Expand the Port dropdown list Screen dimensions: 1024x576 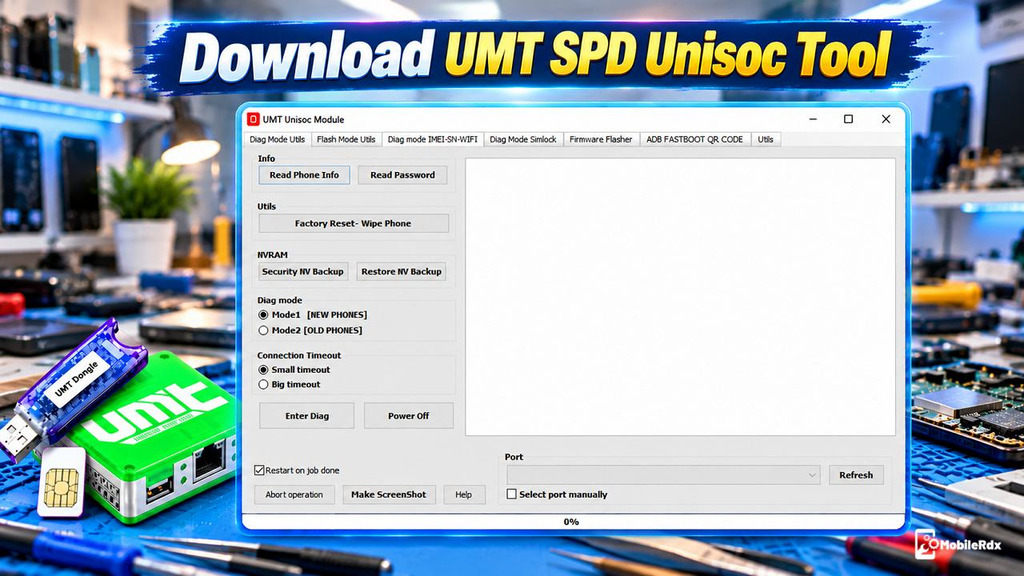pos(812,475)
